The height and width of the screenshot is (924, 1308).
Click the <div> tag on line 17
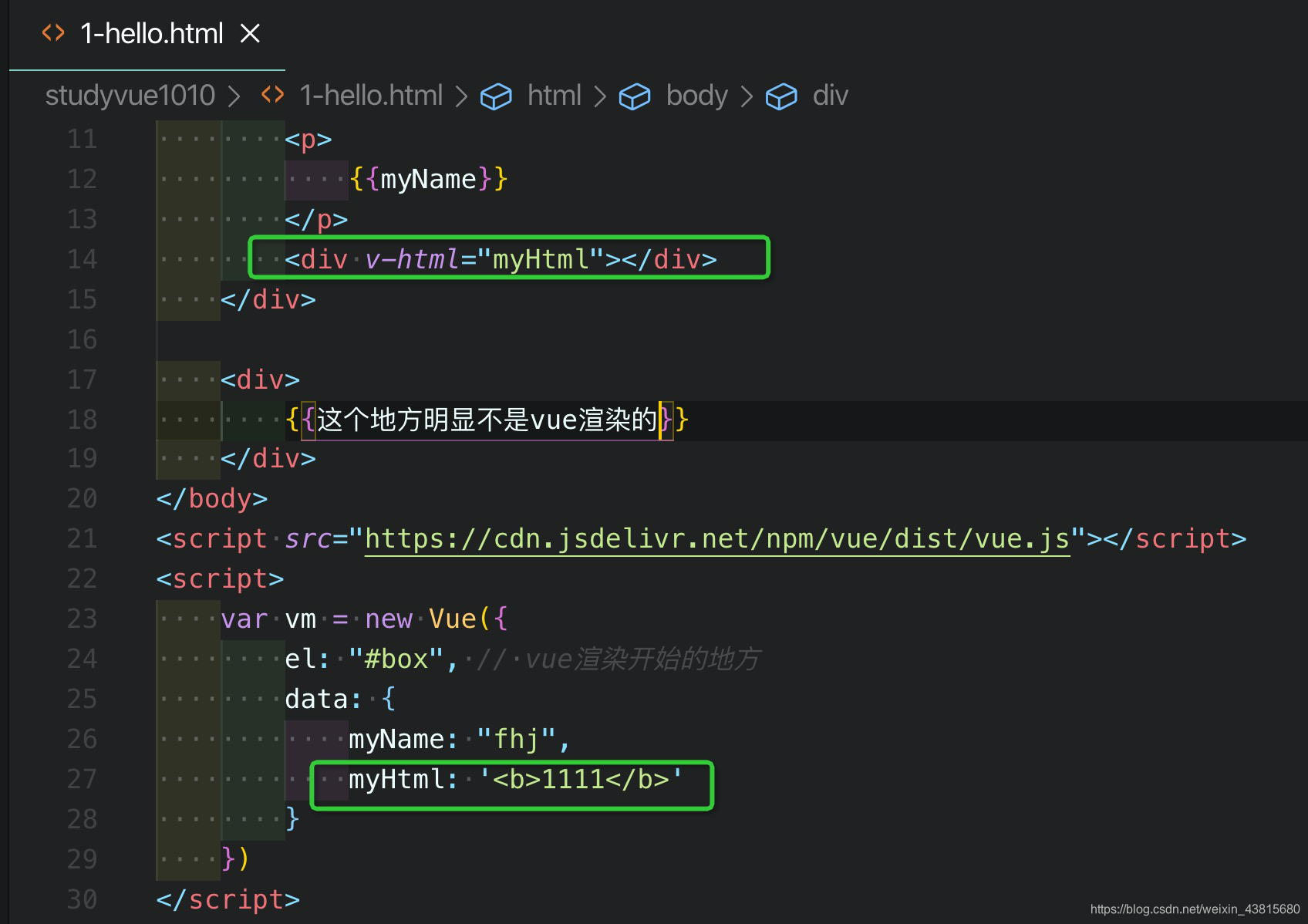(x=260, y=379)
